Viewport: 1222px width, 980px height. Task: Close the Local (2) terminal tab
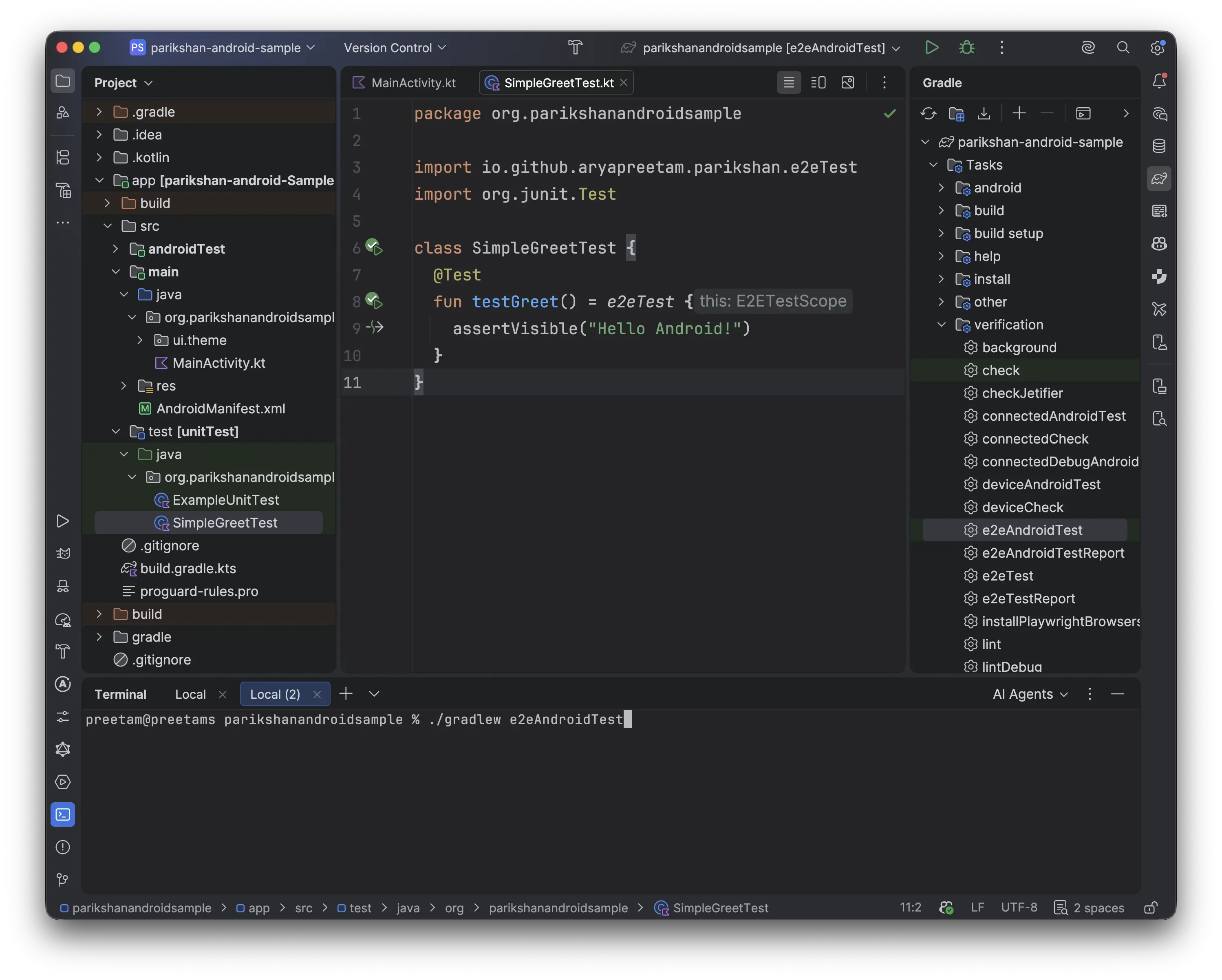click(x=317, y=694)
